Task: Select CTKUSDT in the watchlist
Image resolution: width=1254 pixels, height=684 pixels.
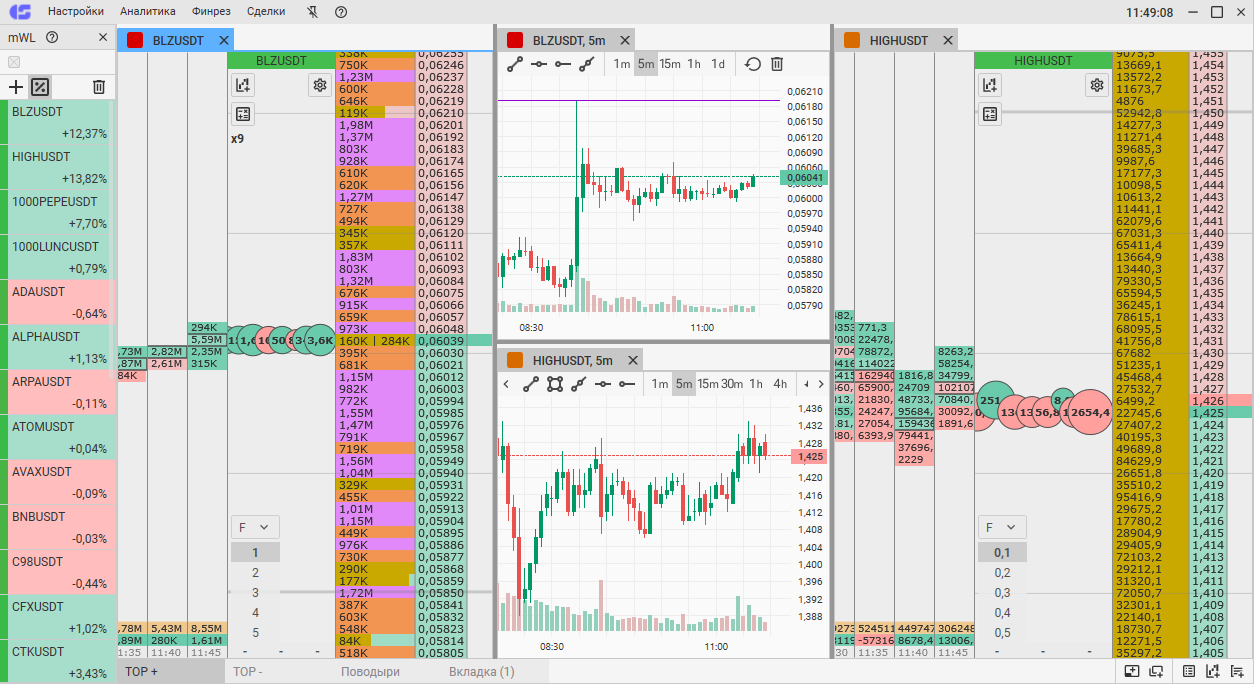Action: click(58, 661)
